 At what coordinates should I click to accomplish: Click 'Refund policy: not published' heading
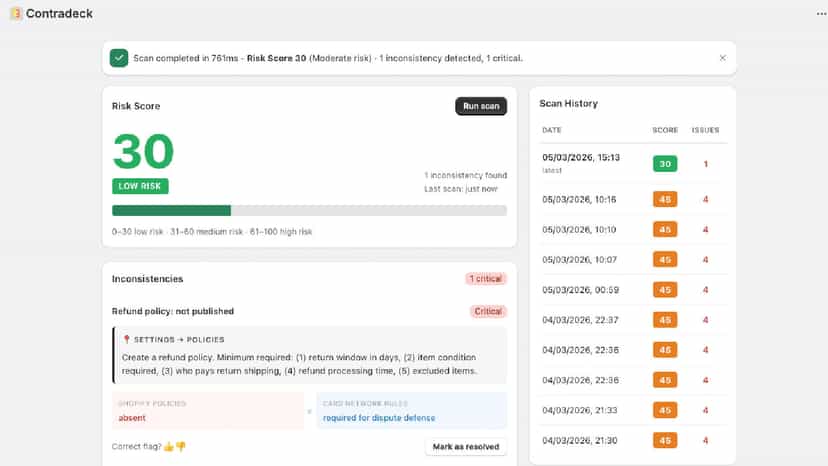[173, 311]
